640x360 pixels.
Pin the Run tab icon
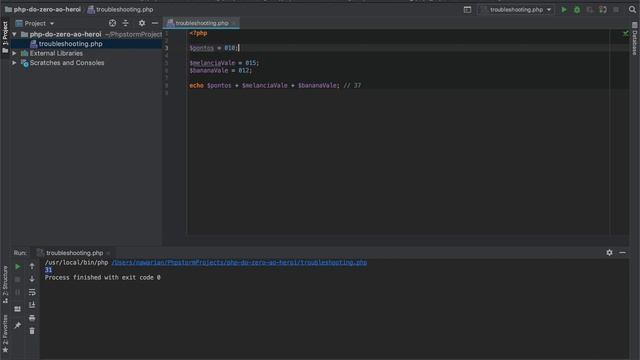tap(18, 325)
